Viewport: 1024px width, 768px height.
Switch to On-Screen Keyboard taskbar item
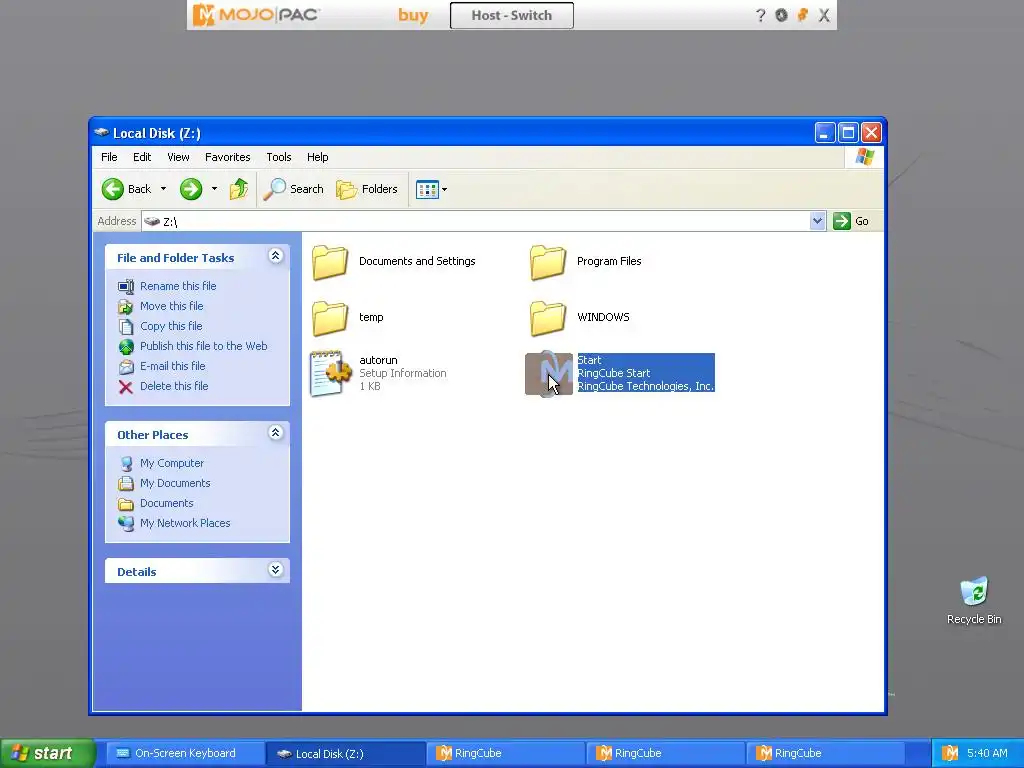(x=185, y=753)
